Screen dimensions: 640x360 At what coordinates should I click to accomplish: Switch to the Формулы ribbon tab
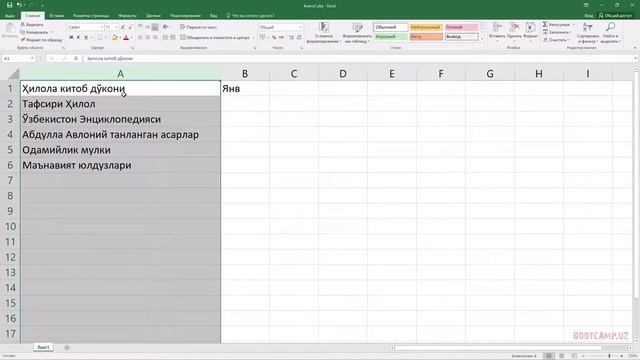click(127, 16)
